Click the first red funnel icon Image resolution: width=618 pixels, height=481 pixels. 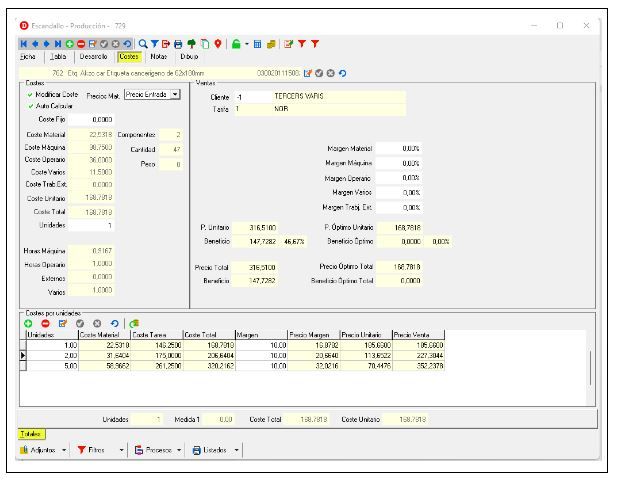pos(302,44)
